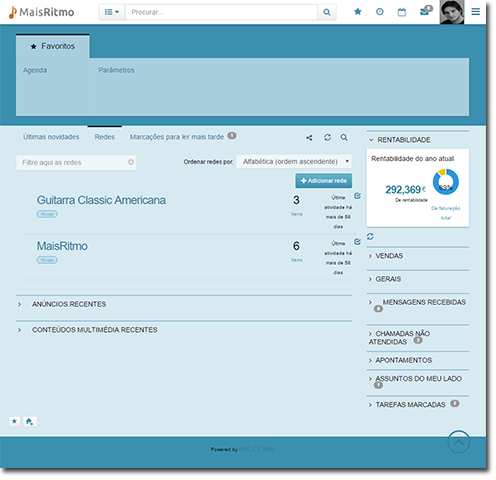This screenshot has width=496, height=480.
Task: Click the star button at the bottom left
Action: pyautogui.click(x=14, y=421)
